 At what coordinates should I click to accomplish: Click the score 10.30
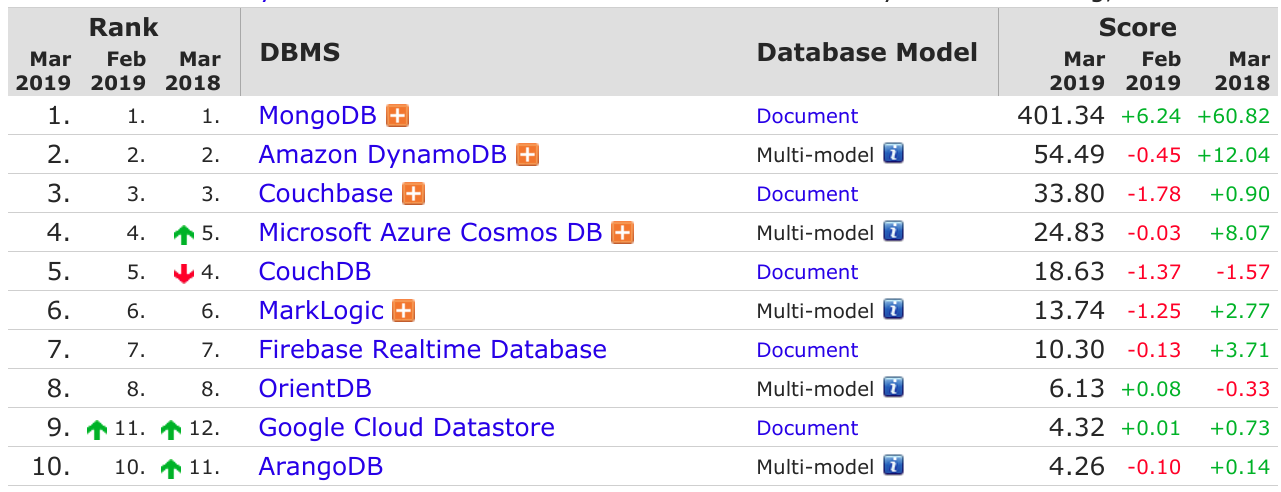coord(1070,350)
